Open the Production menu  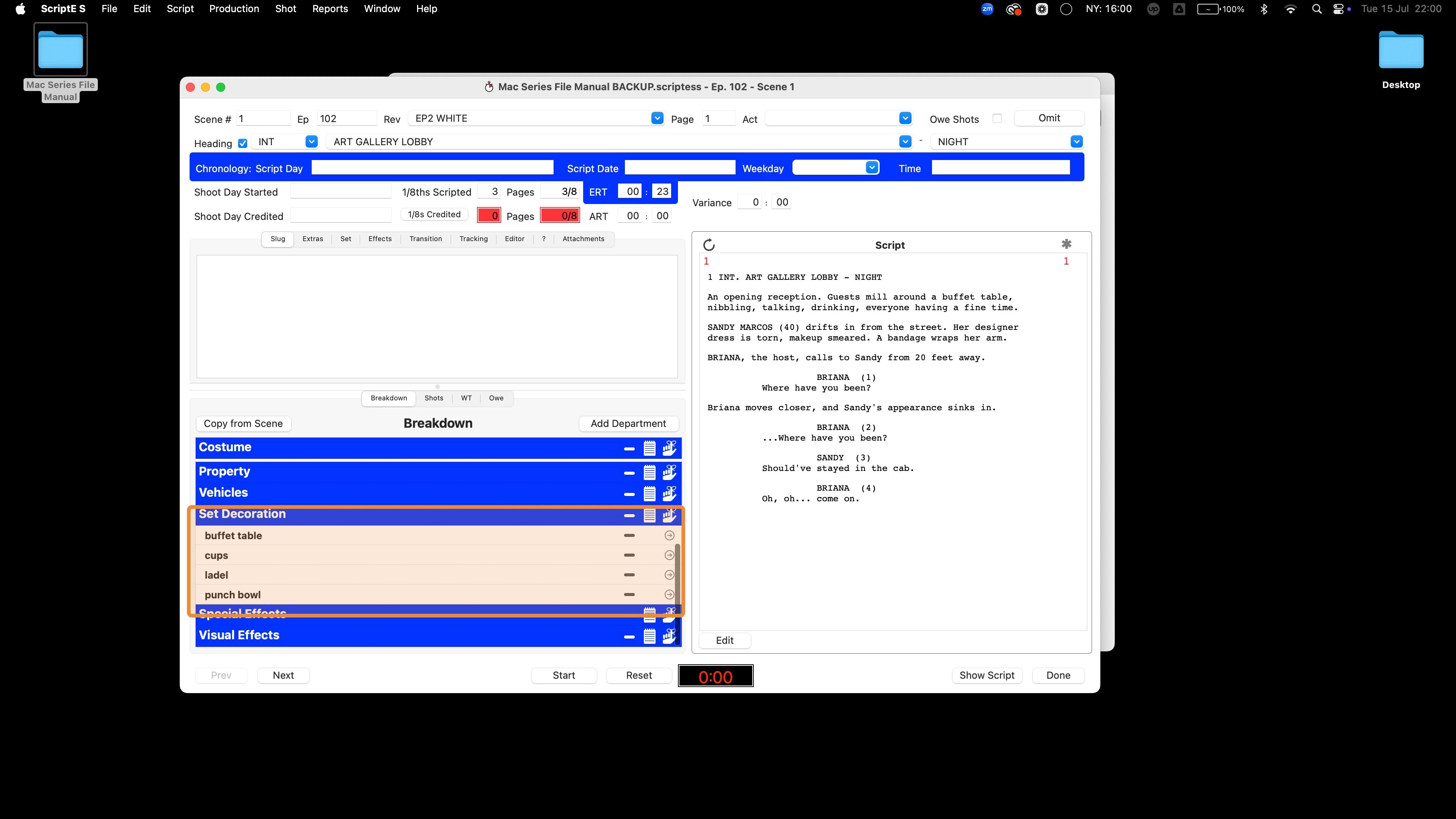click(x=234, y=8)
